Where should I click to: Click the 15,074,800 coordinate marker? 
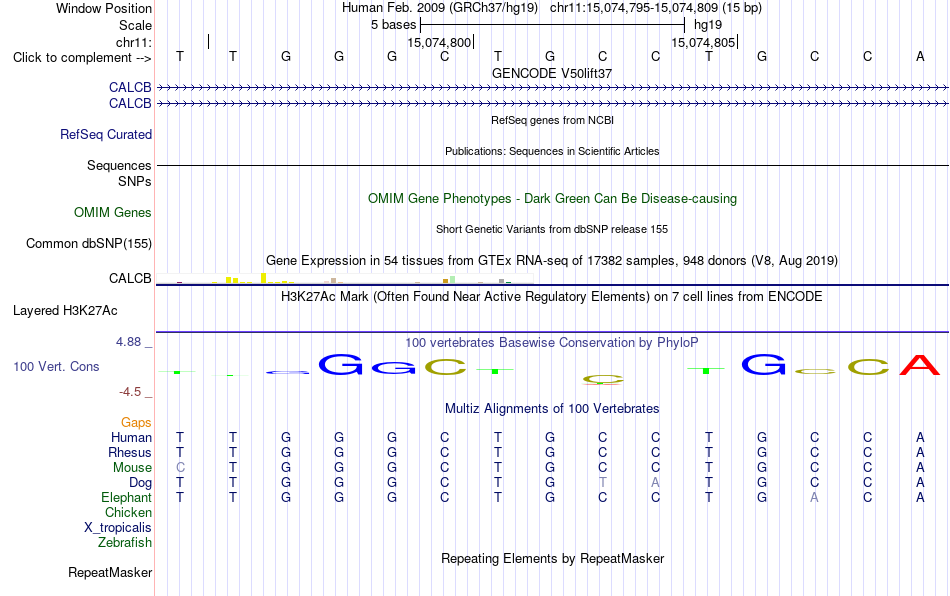439,42
